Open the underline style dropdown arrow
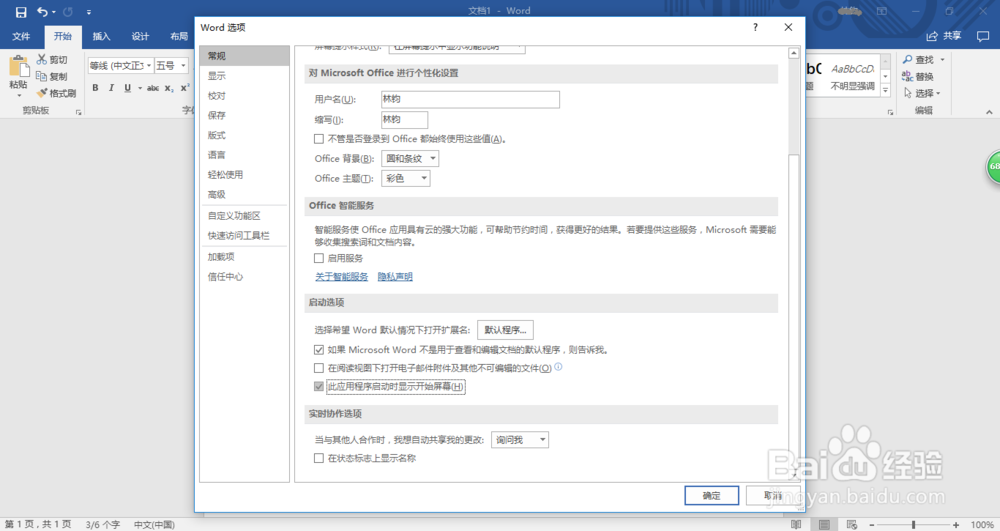Screen dimensions: 1000x531 [140, 88]
